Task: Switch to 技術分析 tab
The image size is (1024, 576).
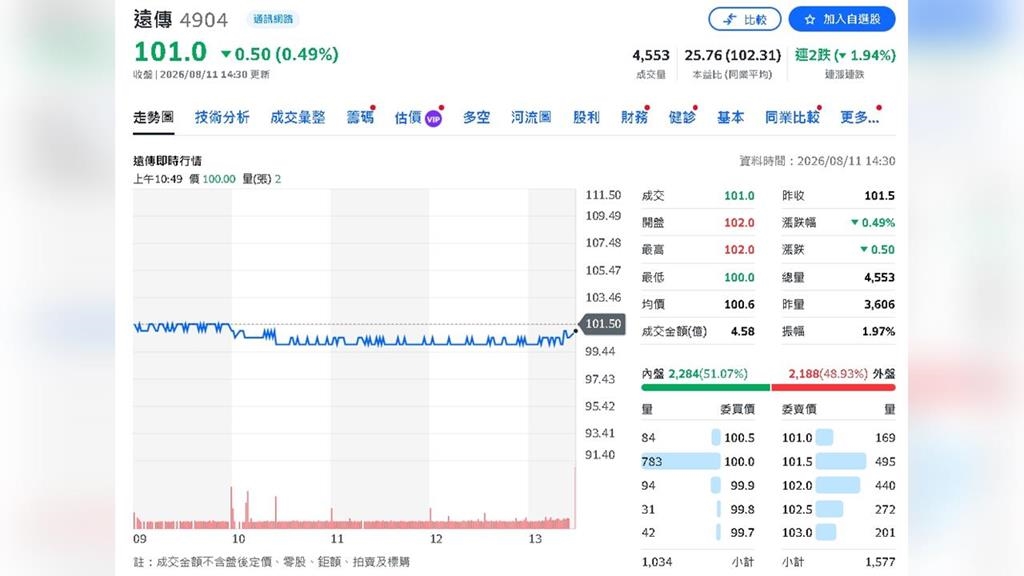Action: (222, 118)
